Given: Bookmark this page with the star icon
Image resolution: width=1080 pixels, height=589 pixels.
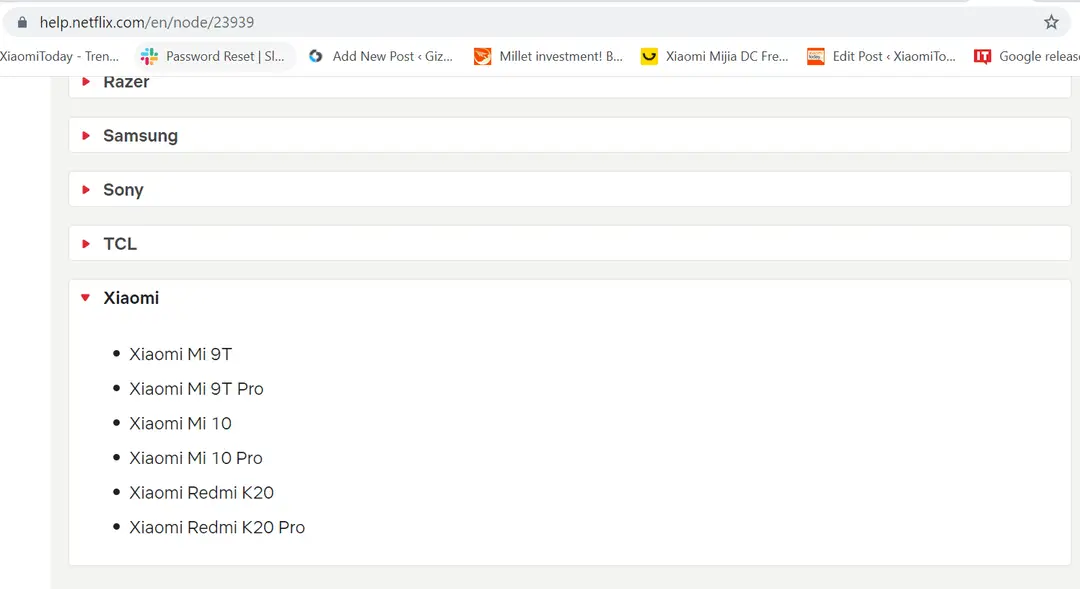Looking at the screenshot, I should (x=1051, y=22).
